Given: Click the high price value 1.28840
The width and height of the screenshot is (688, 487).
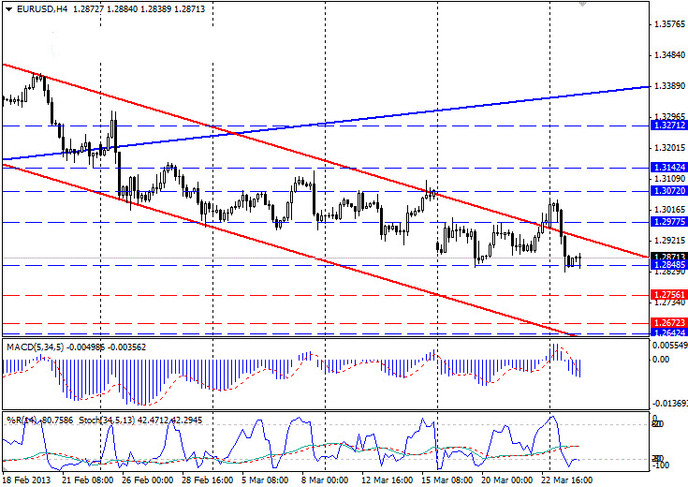Looking at the screenshot, I should pyautogui.click(x=122, y=9).
